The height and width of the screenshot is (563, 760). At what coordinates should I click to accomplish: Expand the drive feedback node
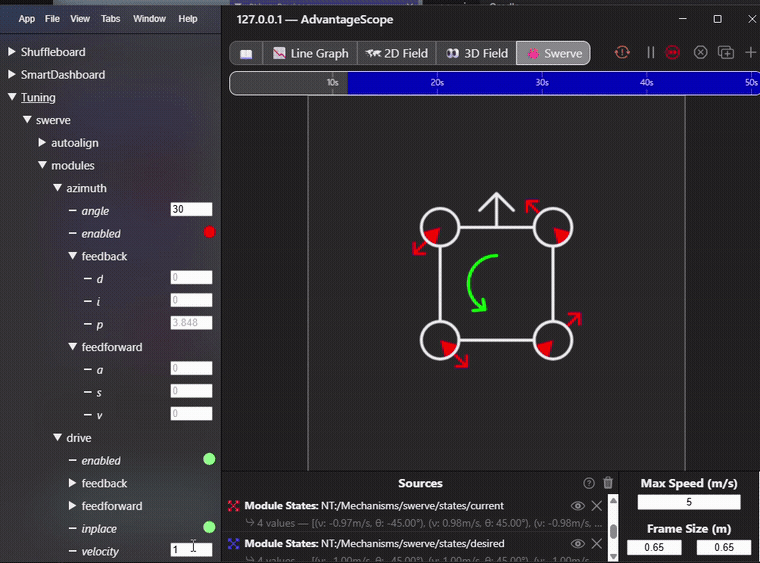tap(72, 483)
